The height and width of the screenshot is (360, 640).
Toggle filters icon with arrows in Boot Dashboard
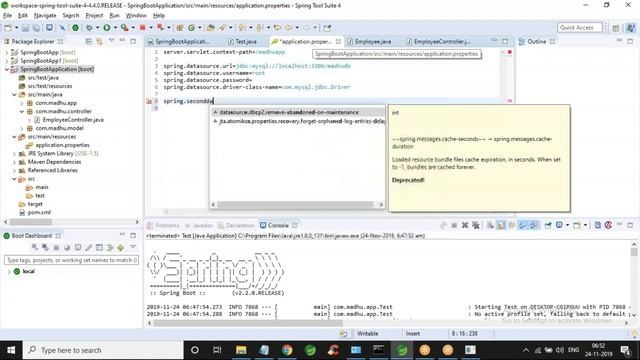tap(110, 247)
